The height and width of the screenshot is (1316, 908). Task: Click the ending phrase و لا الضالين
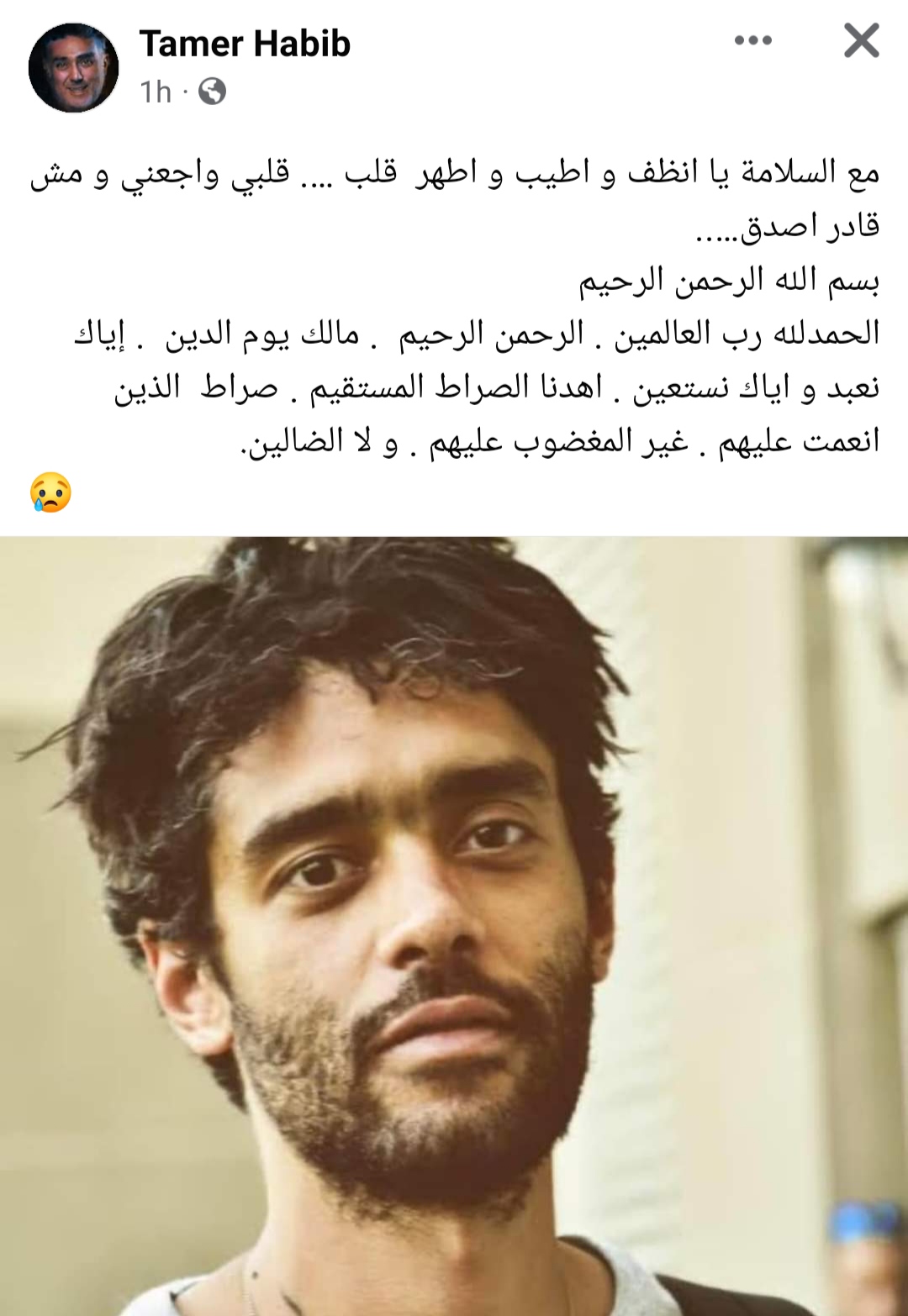[319, 441]
